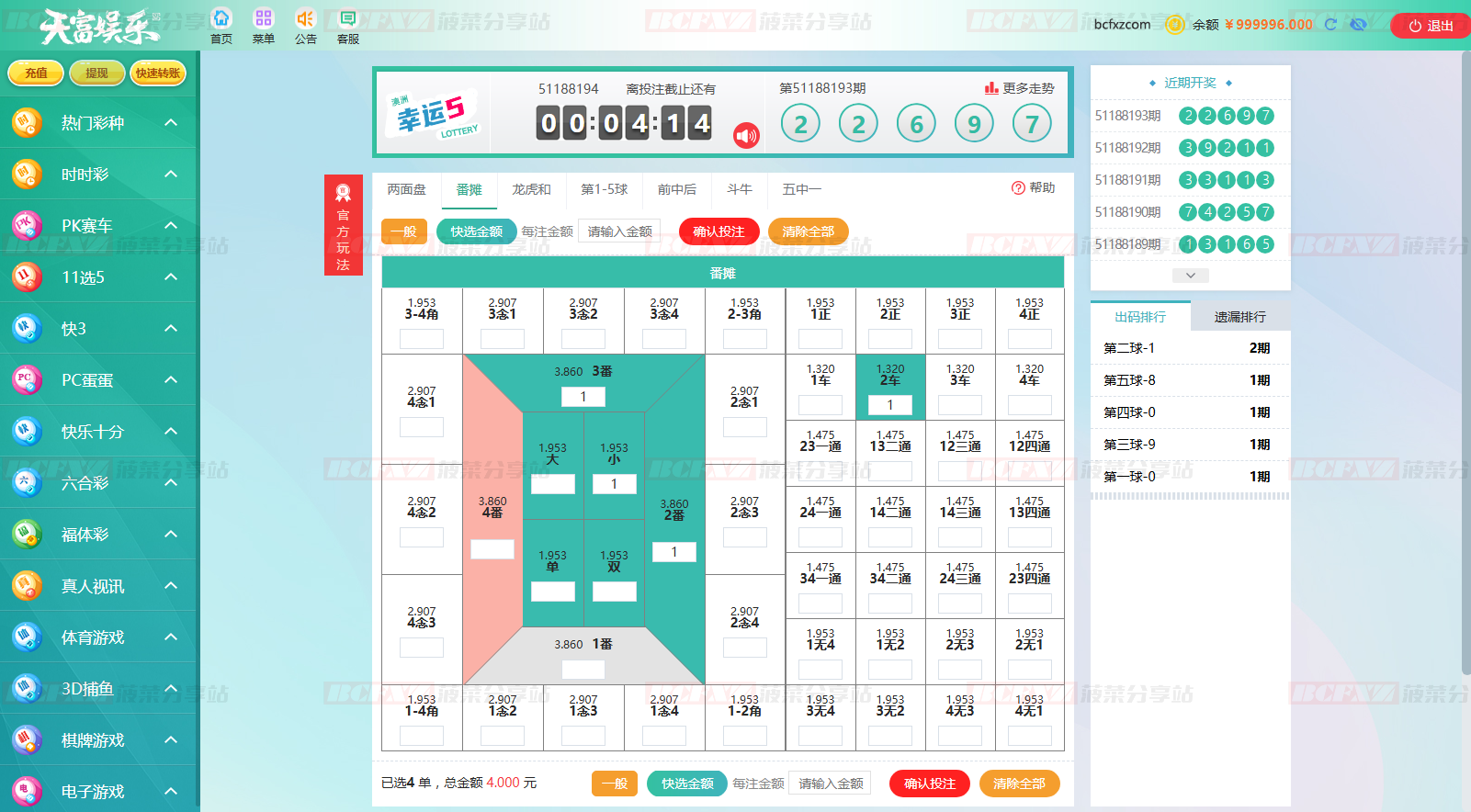Click the More Trends (更多走势) chart icon
The width and height of the screenshot is (1471, 812).
pos(991,88)
